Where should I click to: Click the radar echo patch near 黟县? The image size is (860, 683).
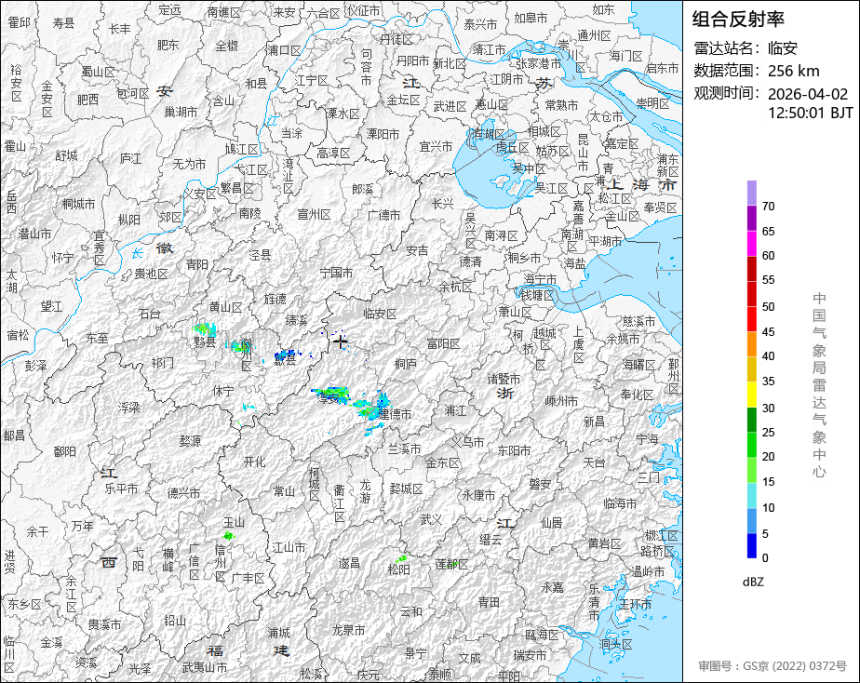[x=204, y=328]
